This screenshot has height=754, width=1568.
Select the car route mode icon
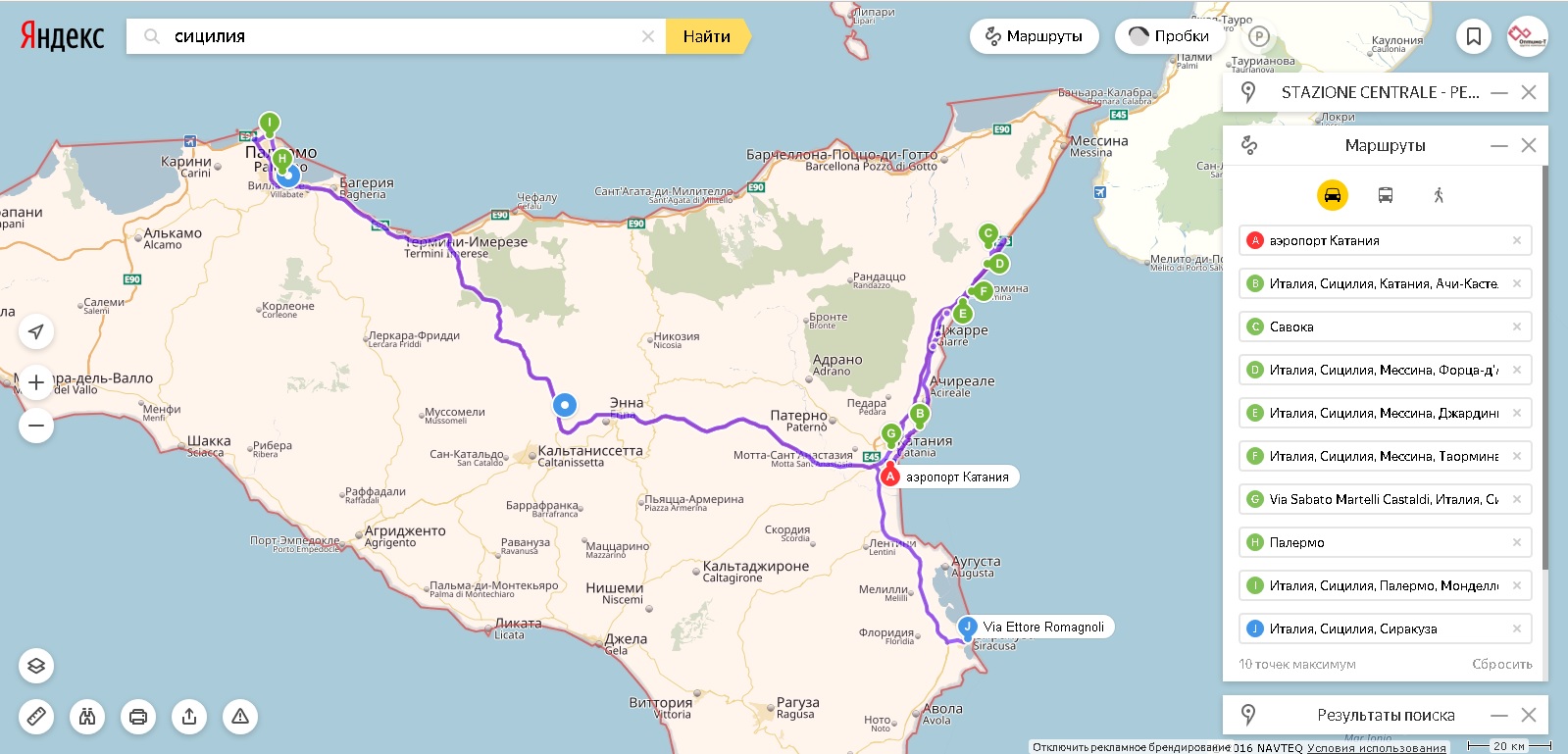point(1332,195)
